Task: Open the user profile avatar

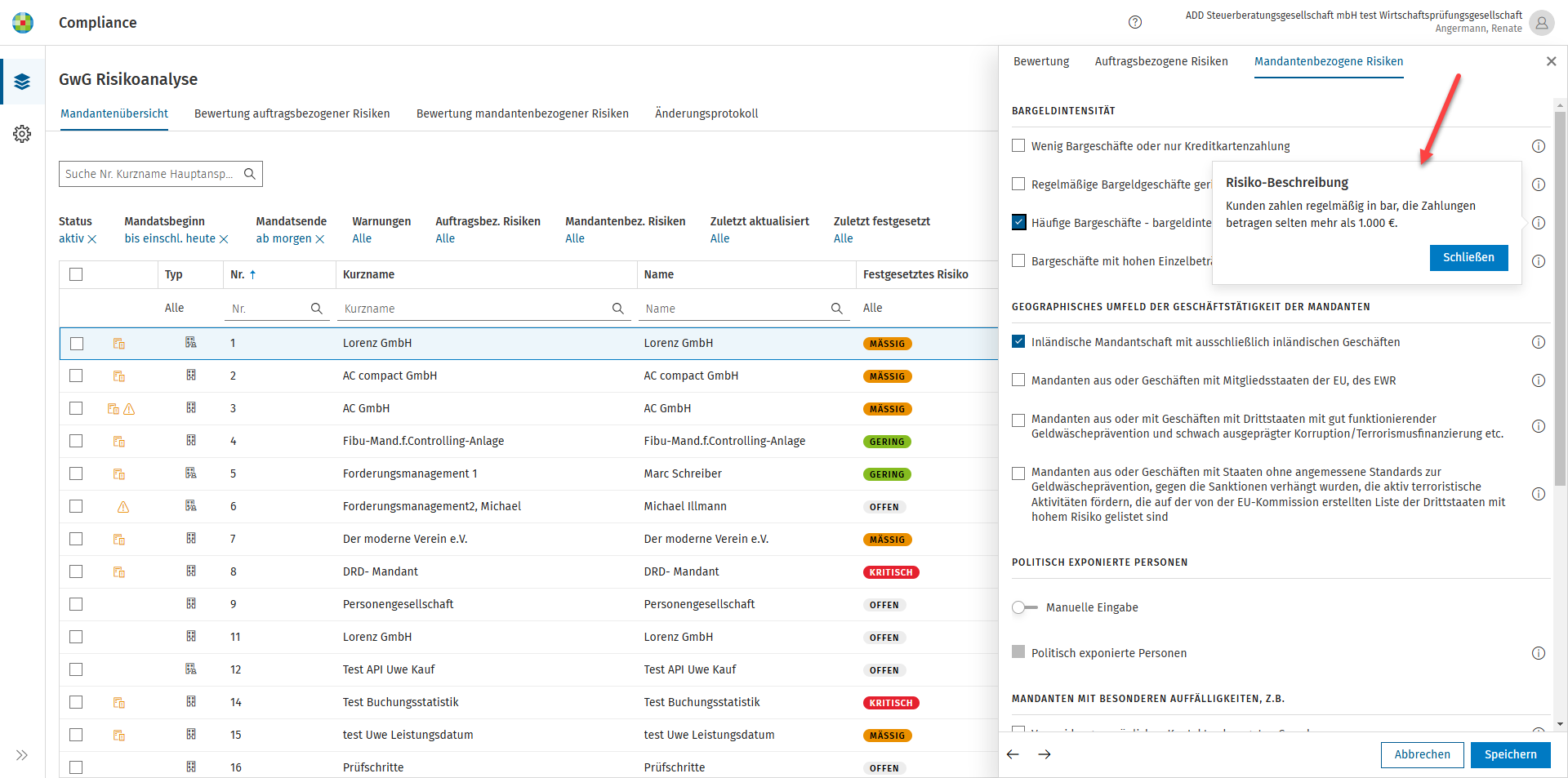Action: [1542, 23]
